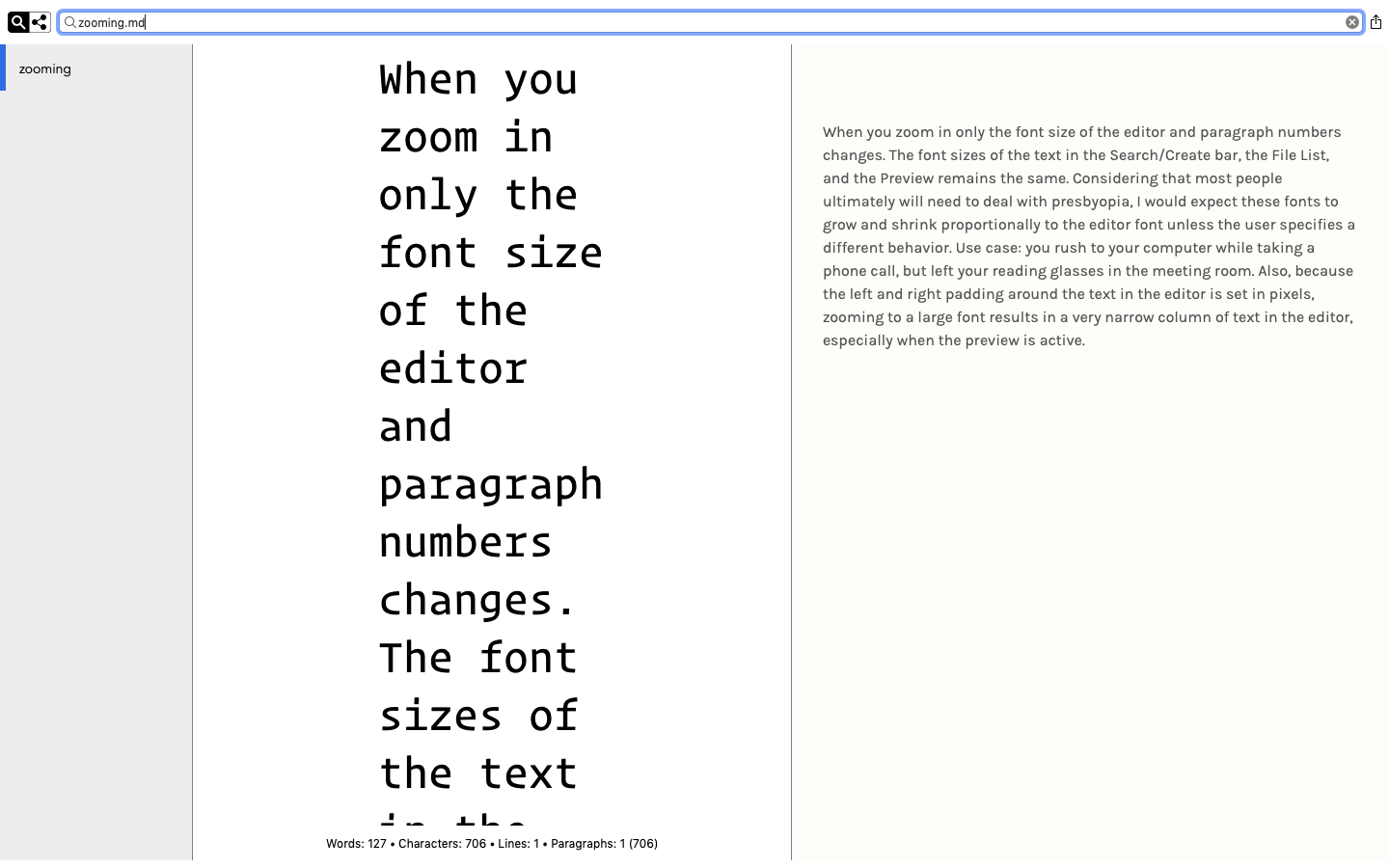1389x868 pixels.
Task: Clear the search field with the X icon
Action: coord(1351,22)
